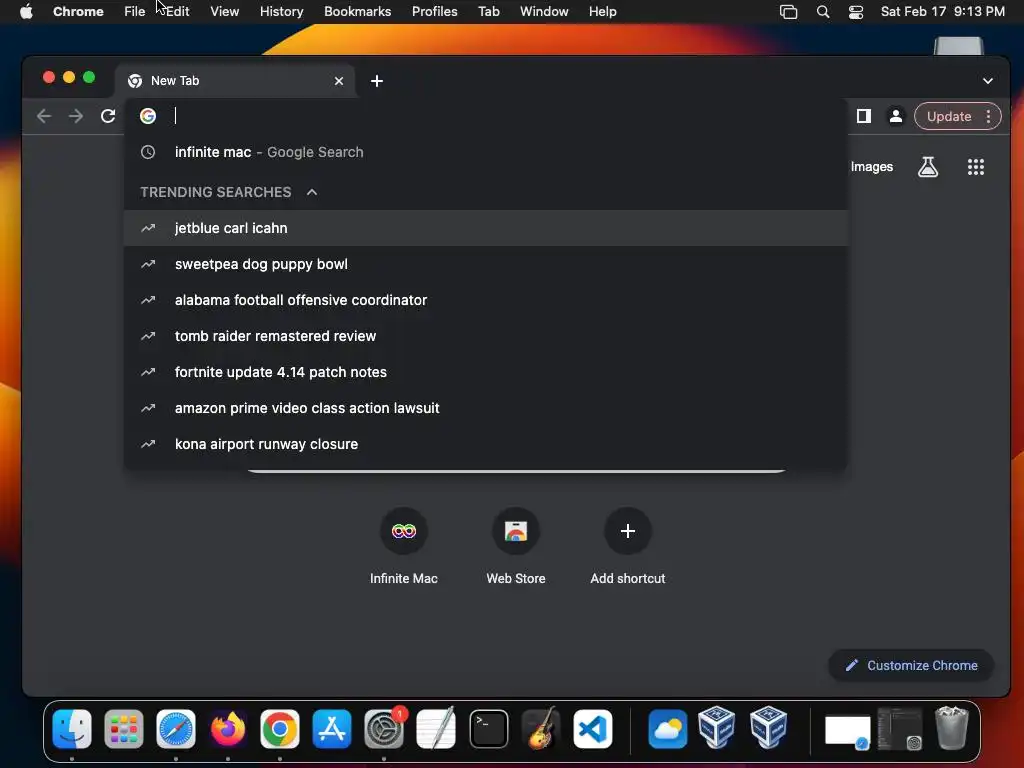The width and height of the screenshot is (1024, 768).
Task: Open the Bookmarks menu
Action: pyautogui.click(x=357, y=12)
